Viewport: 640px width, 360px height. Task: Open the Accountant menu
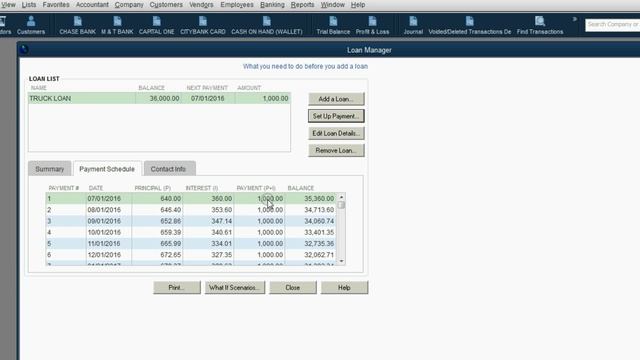92,5
